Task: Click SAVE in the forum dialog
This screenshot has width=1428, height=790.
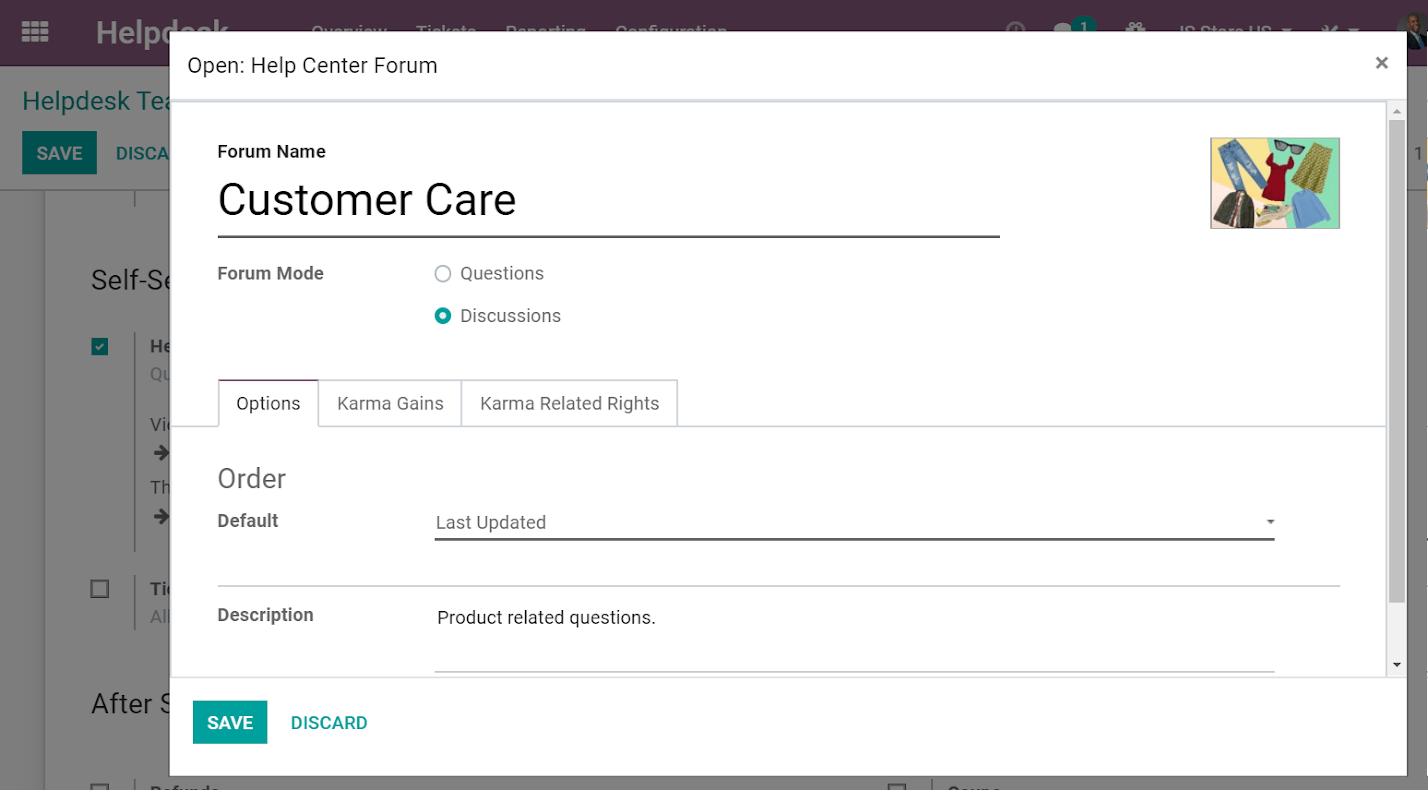Action: tap(229, 722)
